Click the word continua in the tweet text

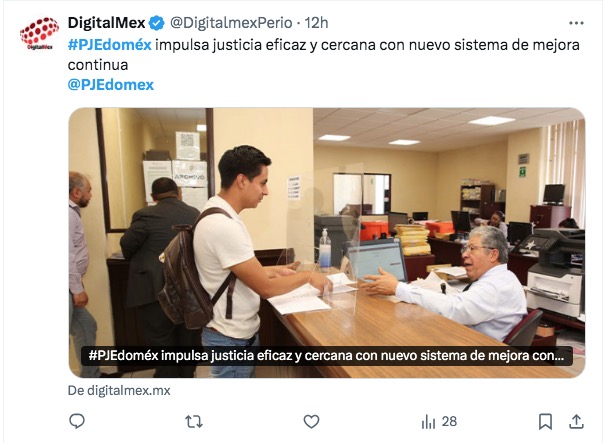pyautogui.click(x=98, y=65)
